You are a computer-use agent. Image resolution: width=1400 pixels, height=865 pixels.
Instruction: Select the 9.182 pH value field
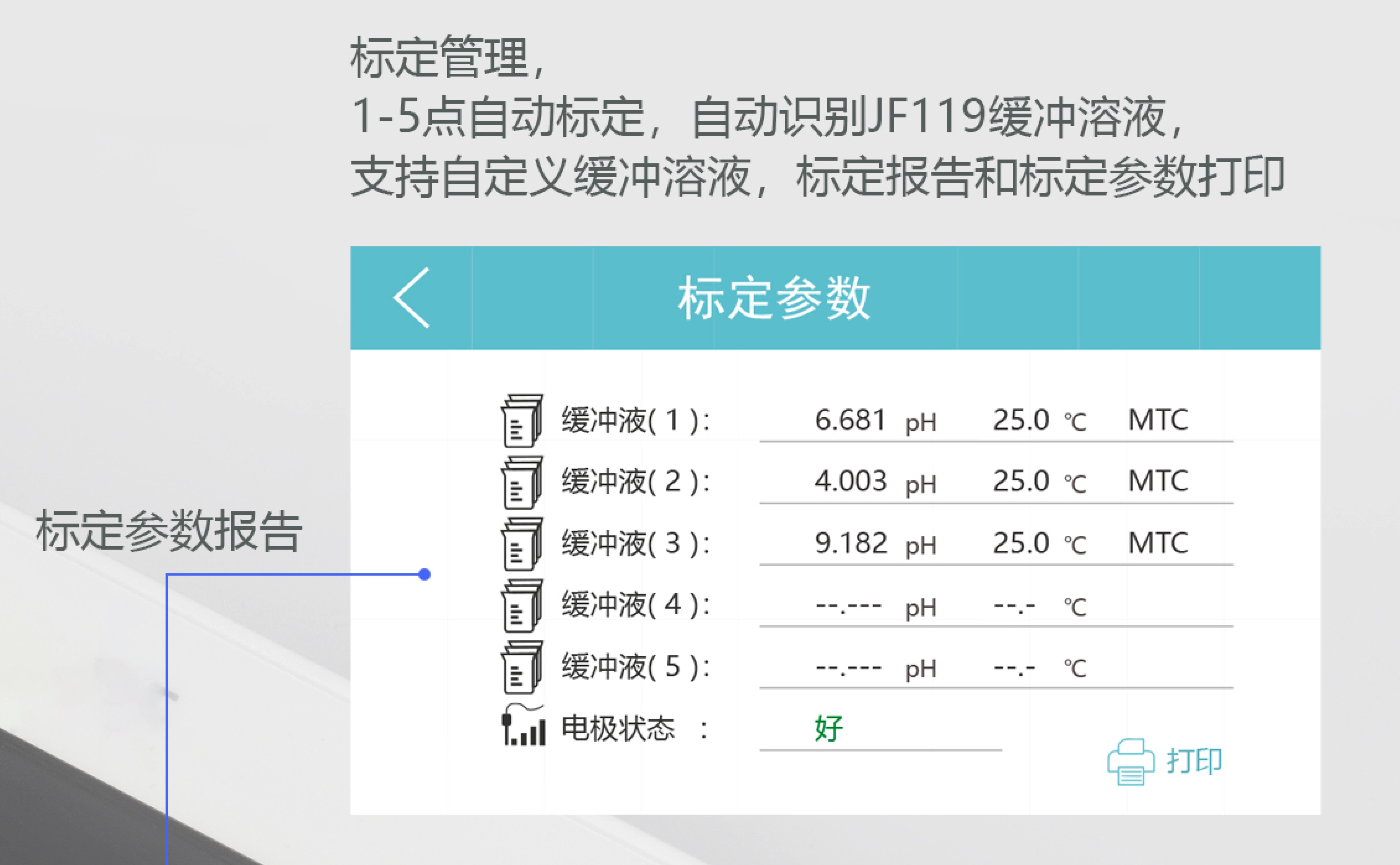(x=850, y=543)
